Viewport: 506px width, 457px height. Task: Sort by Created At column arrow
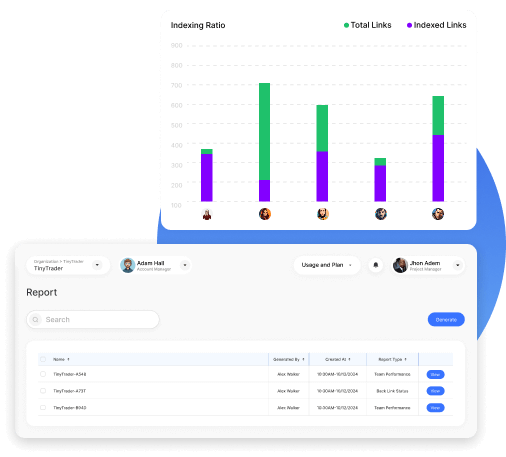349,359
